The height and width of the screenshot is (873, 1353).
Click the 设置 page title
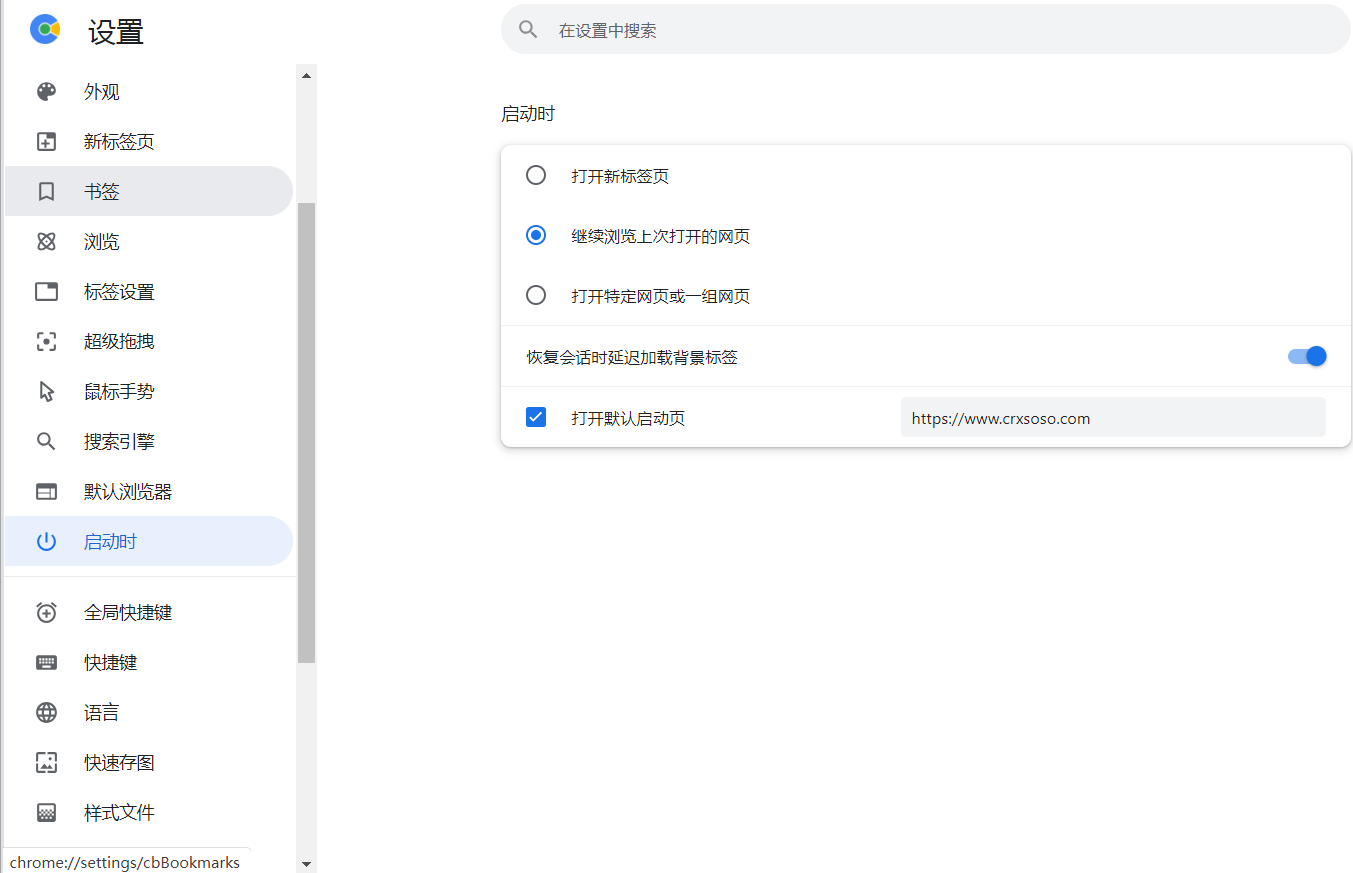point(116,32)
